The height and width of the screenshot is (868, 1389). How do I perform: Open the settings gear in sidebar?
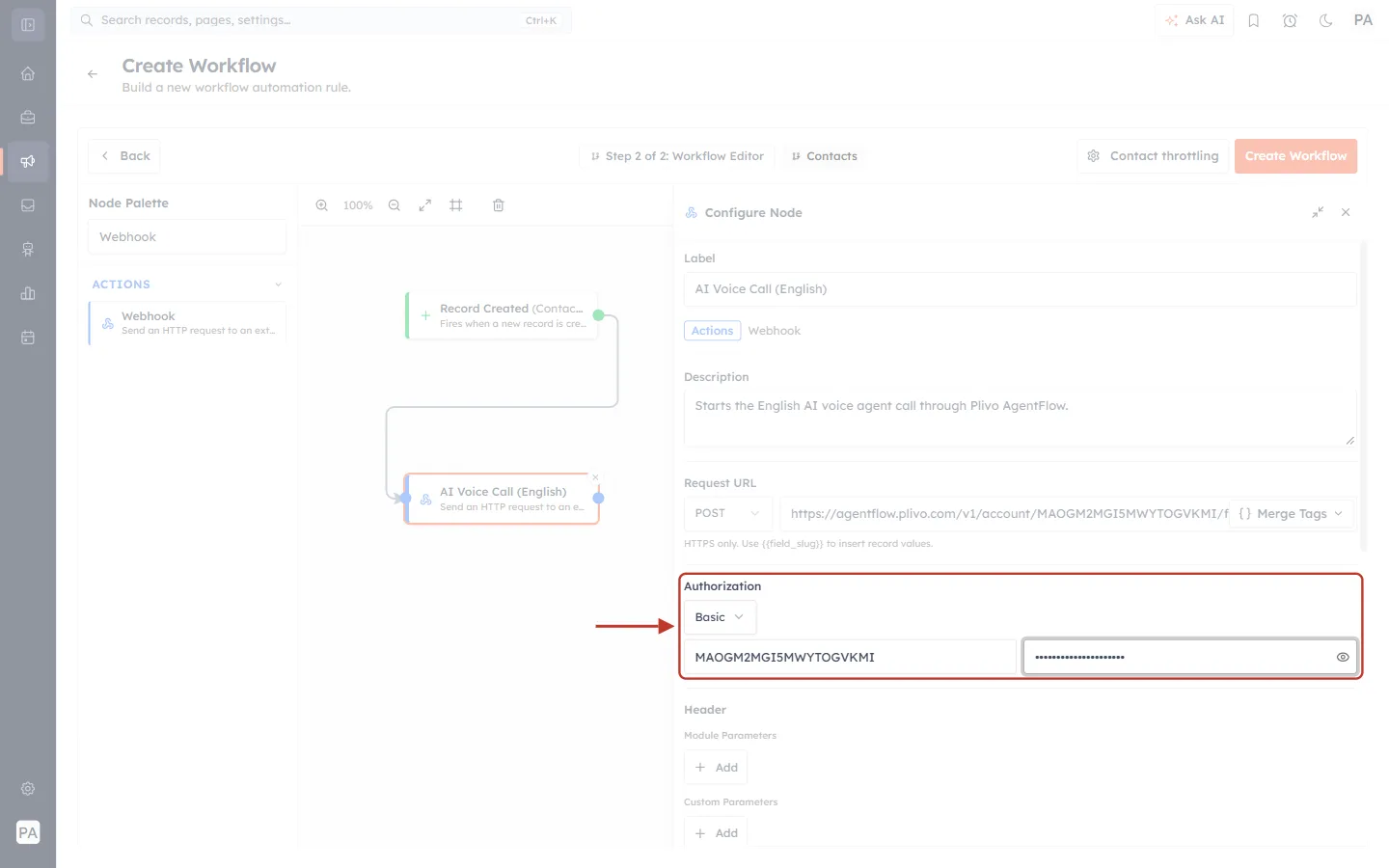[x=28, y=789]
